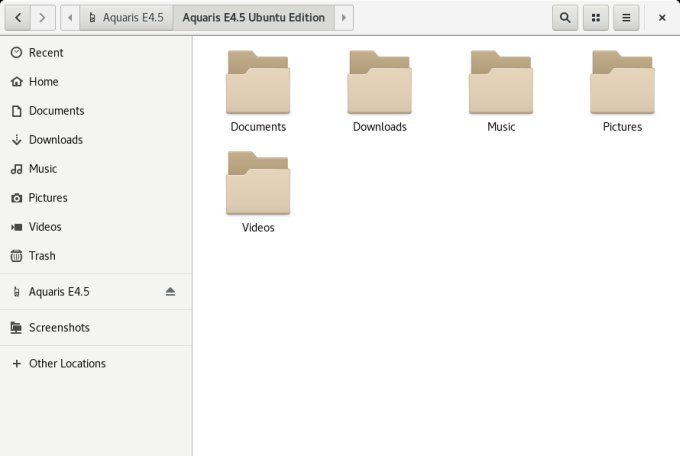Click the camera icon beside Pictures
Viewport: 680px width, 456px height.
click(16, 198)
